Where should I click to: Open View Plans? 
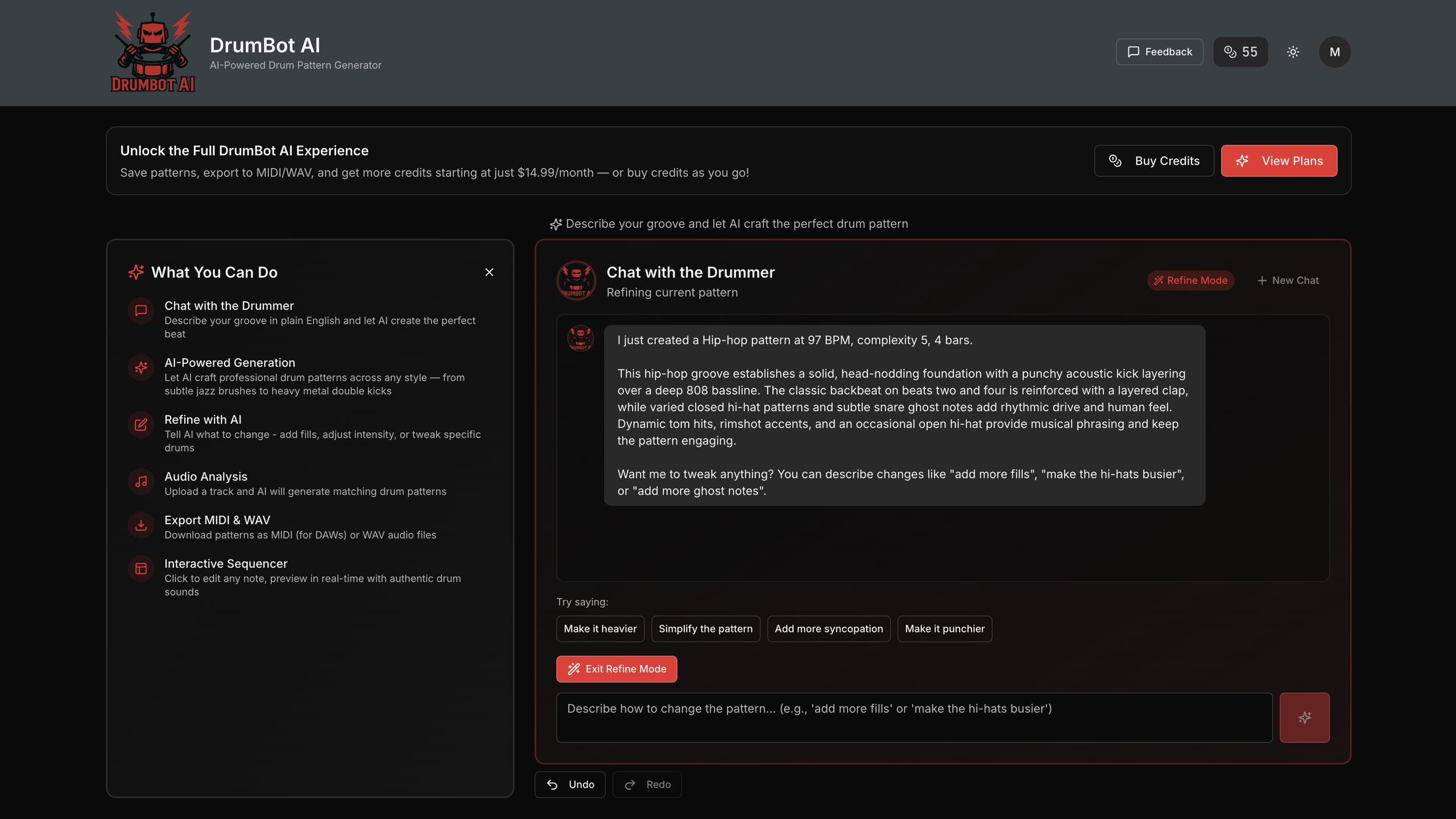1279,161
